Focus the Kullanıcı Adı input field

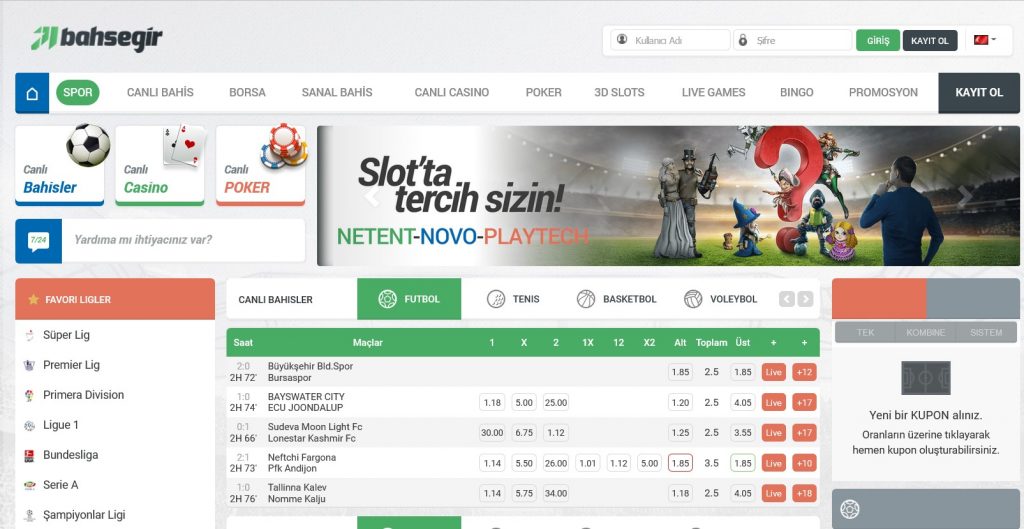671,40
